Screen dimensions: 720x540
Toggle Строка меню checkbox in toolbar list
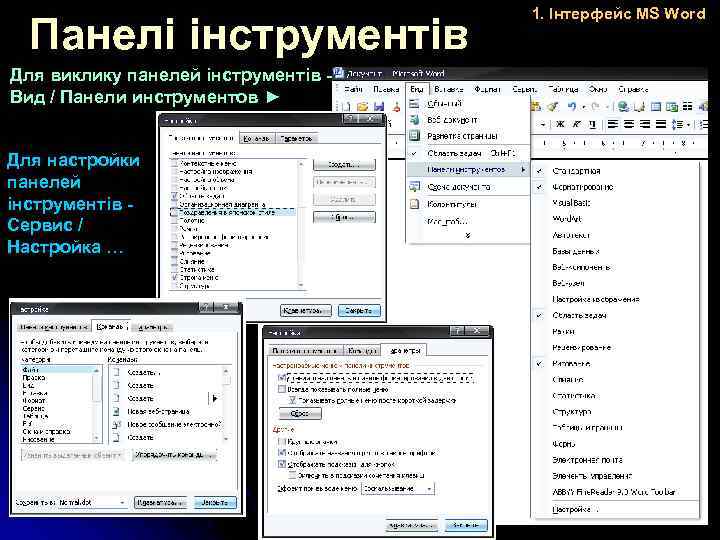[174, 277]
